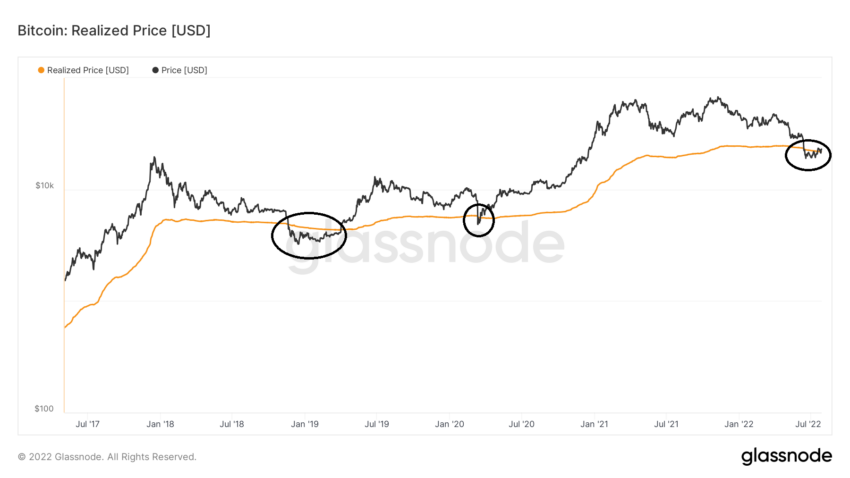Click the $10k y-axis label

click(x=44, y=185)
